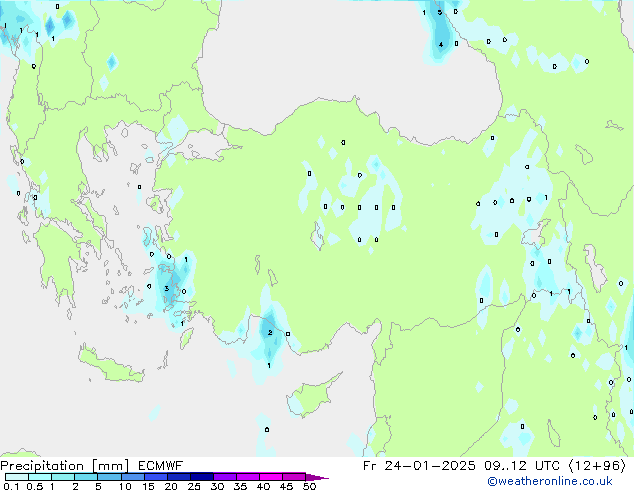Pick the 1–2 mm legend swatch
The height and width of the screenshot is (490, 634).
pyautogui.click(x=63, y=477)
